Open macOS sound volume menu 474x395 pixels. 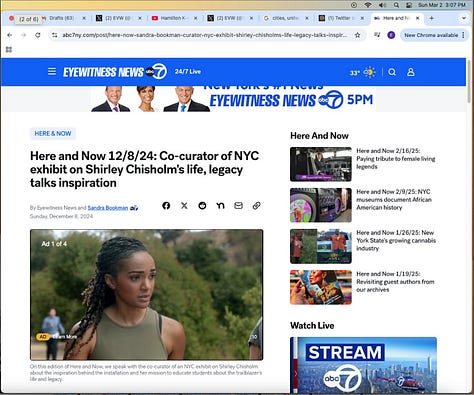(x=382, y=5)
